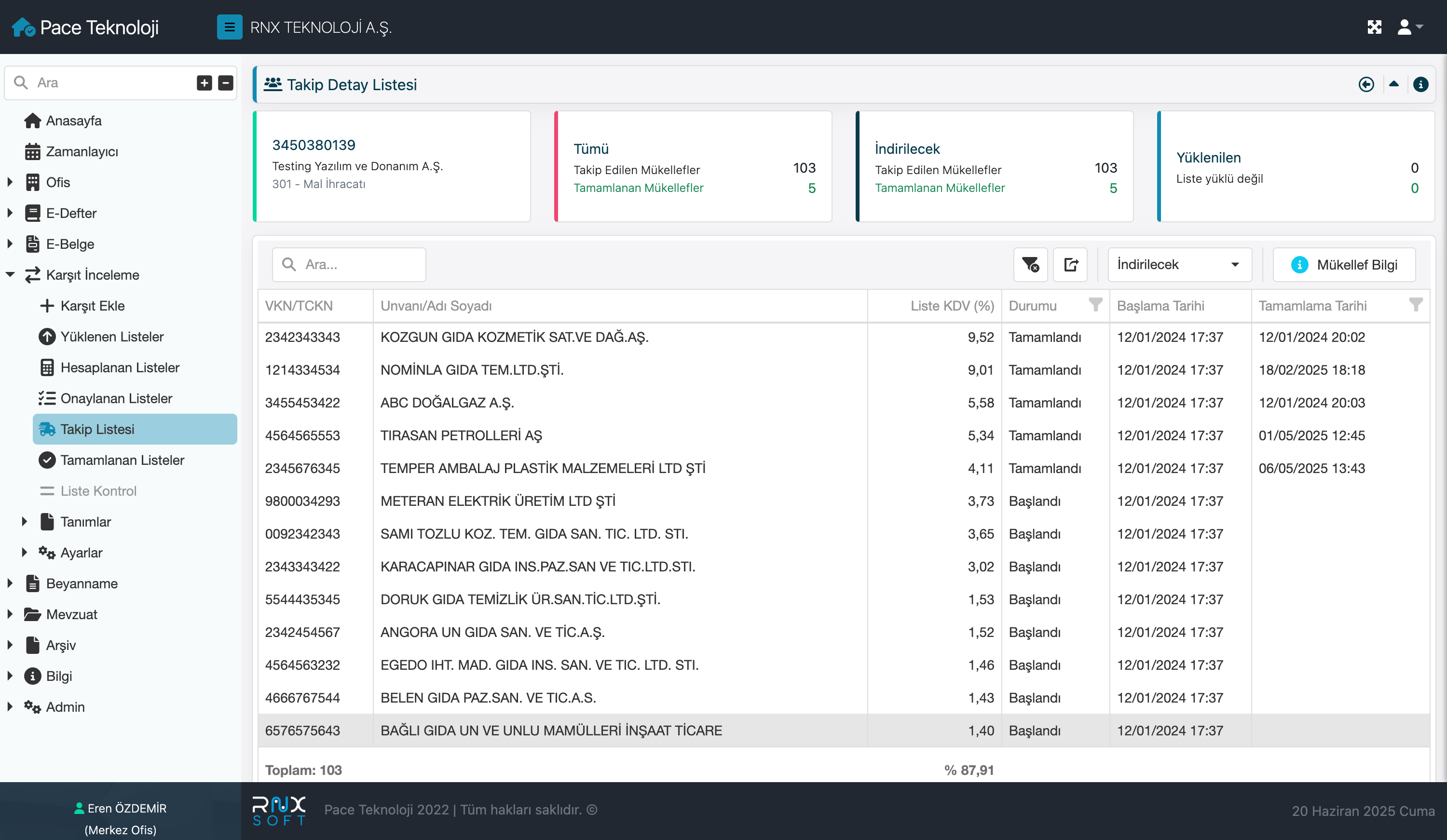The height and width of the screenshot is (840, 1447).
Task: Collapse all tree nodes with minus button
Action: 226,82
